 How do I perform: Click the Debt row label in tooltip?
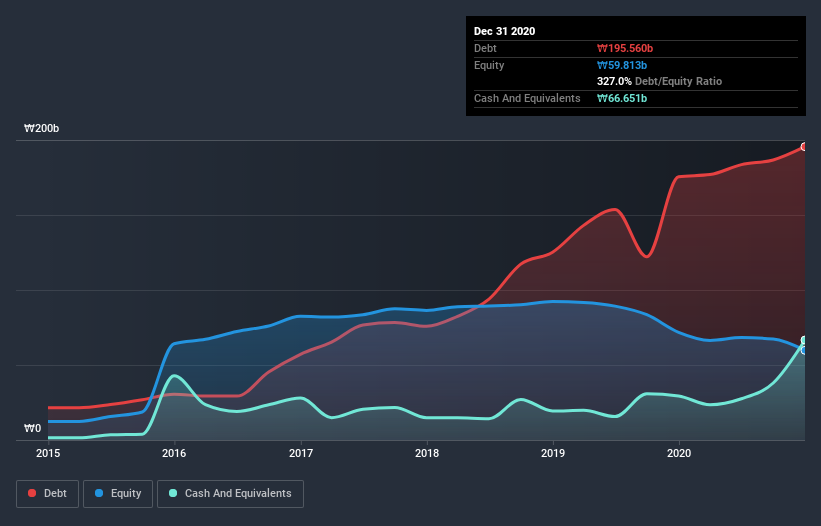[x=485, y=48]
